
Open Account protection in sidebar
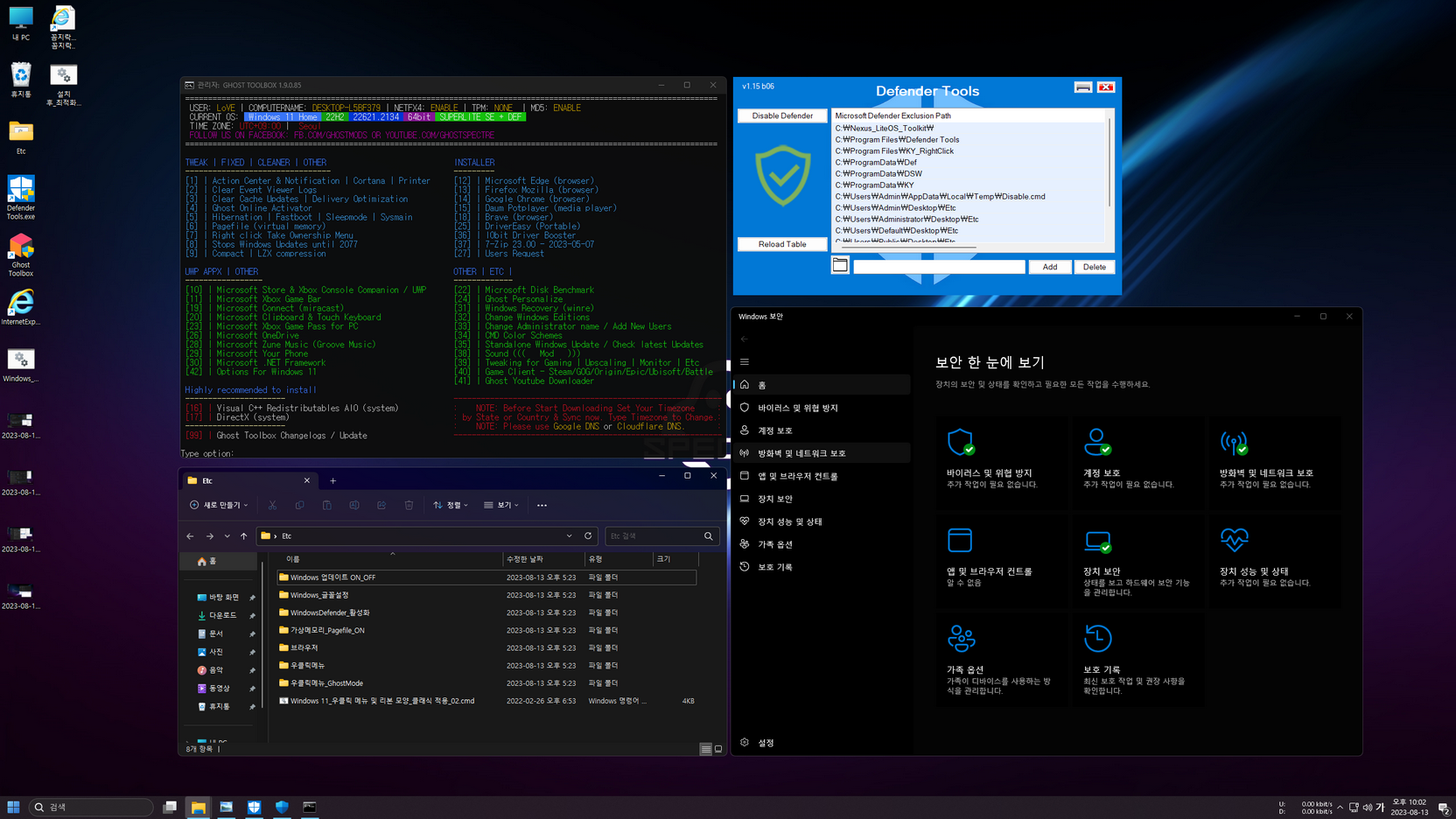point(822,430)
